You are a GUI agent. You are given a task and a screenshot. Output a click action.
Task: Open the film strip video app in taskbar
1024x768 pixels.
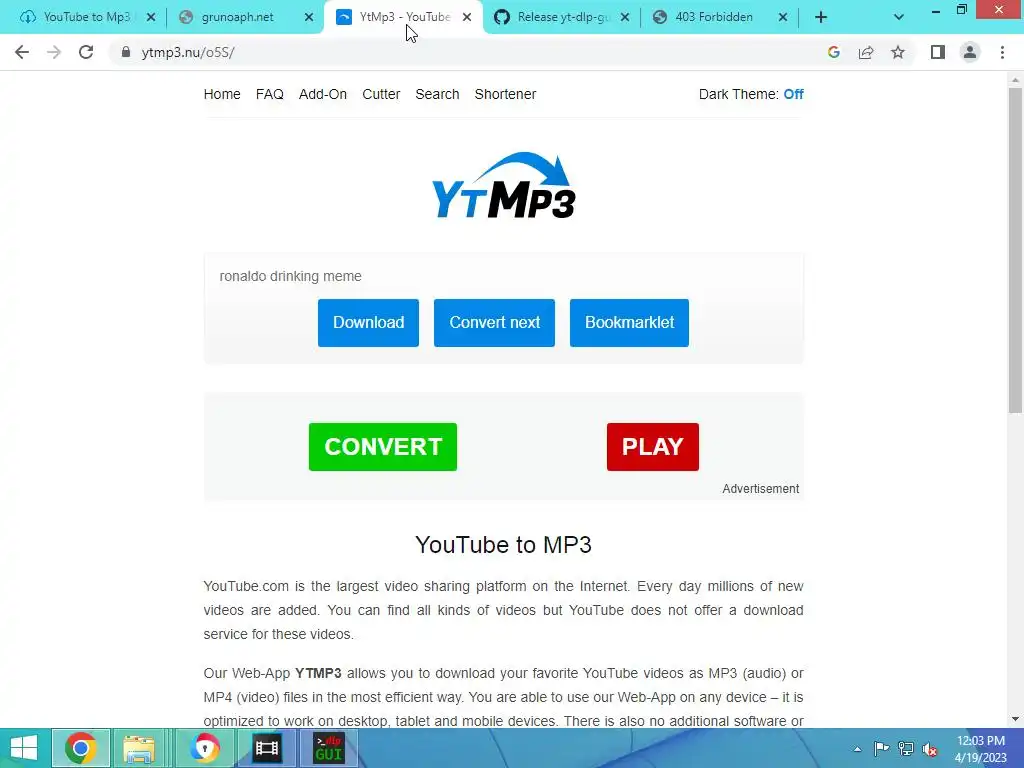[x=266, y=748]
